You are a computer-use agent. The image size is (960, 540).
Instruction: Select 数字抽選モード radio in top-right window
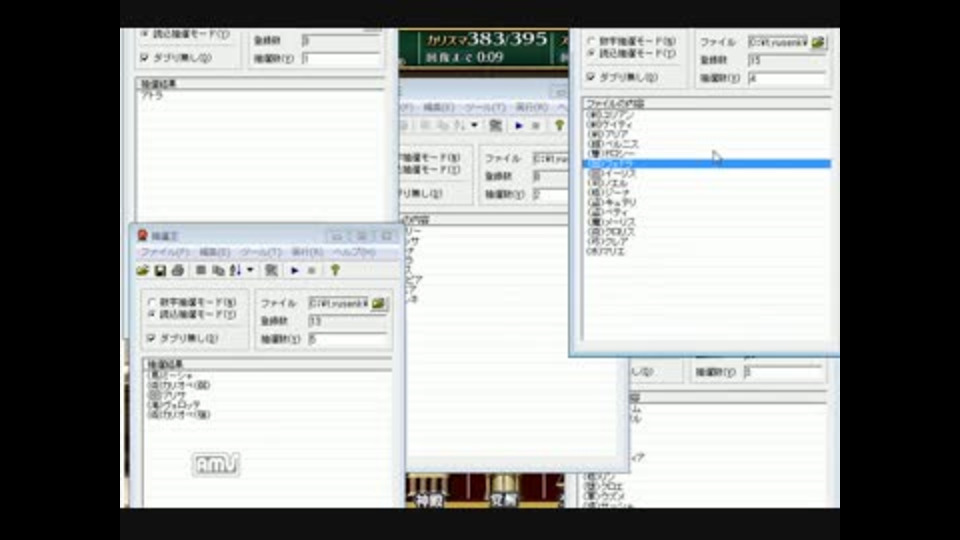(591, 42)
